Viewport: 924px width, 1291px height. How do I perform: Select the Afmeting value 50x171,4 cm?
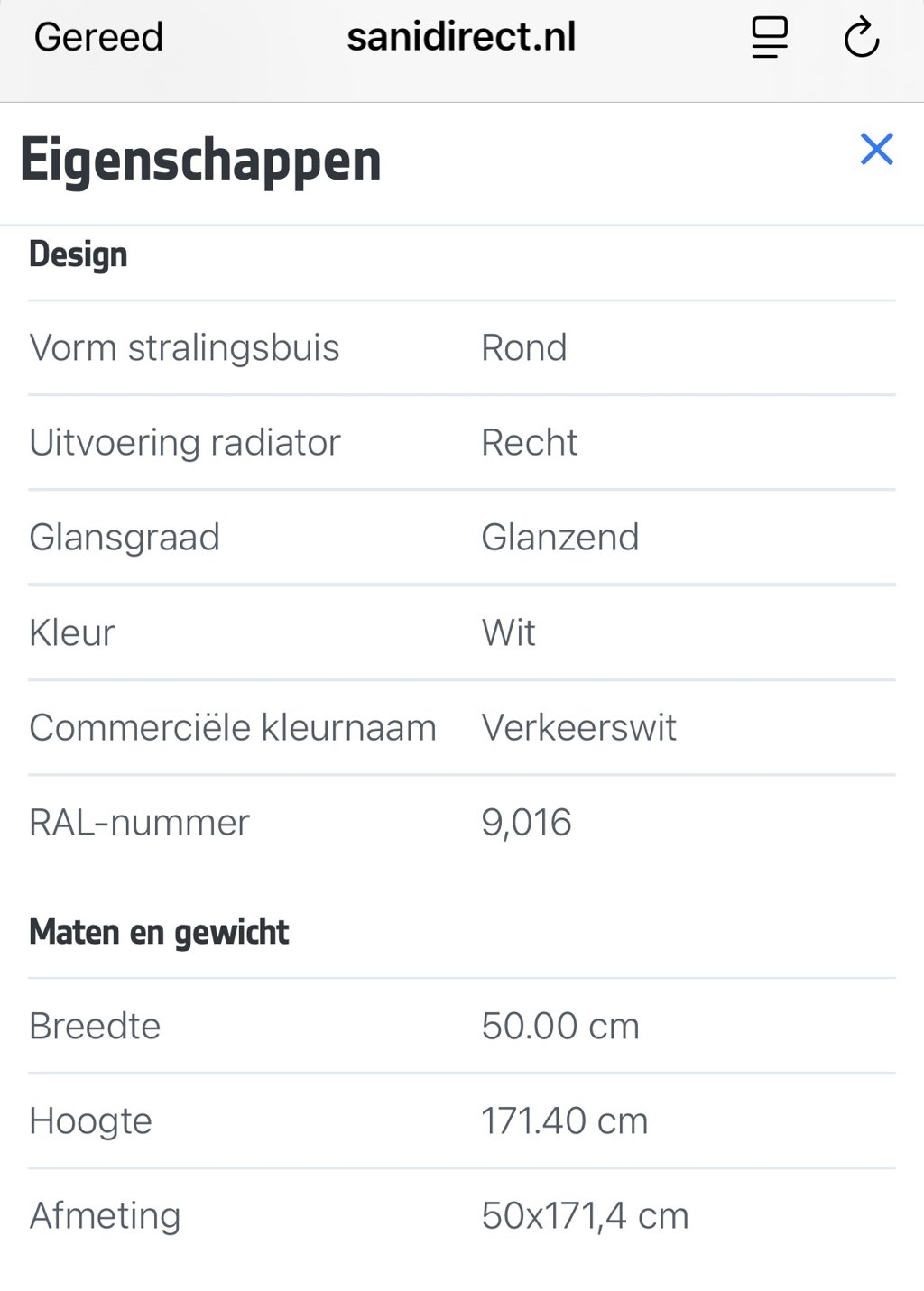(x=585, y=1216)
